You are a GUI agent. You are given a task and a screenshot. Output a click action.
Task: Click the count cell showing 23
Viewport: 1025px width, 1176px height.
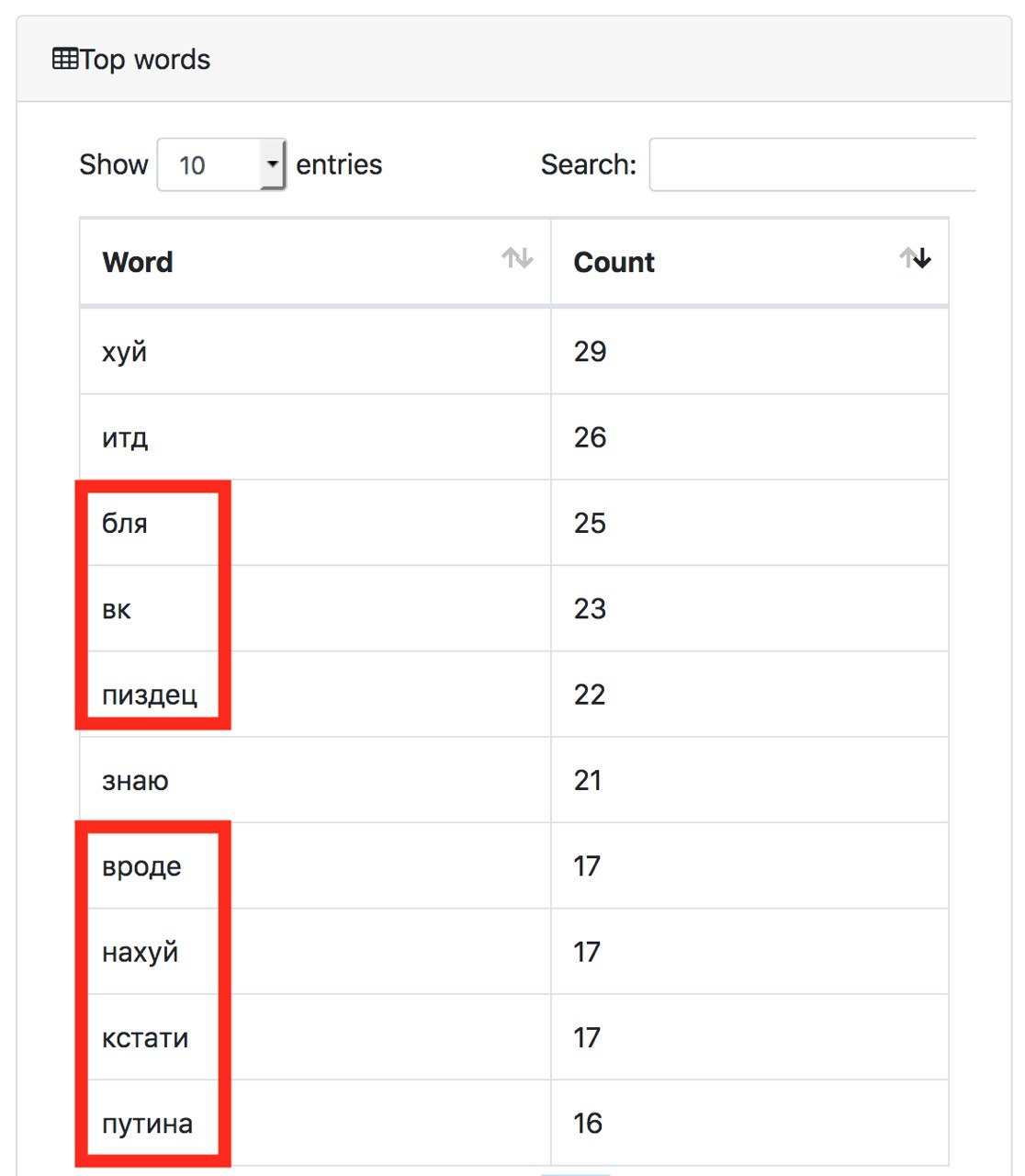(749, 608)
